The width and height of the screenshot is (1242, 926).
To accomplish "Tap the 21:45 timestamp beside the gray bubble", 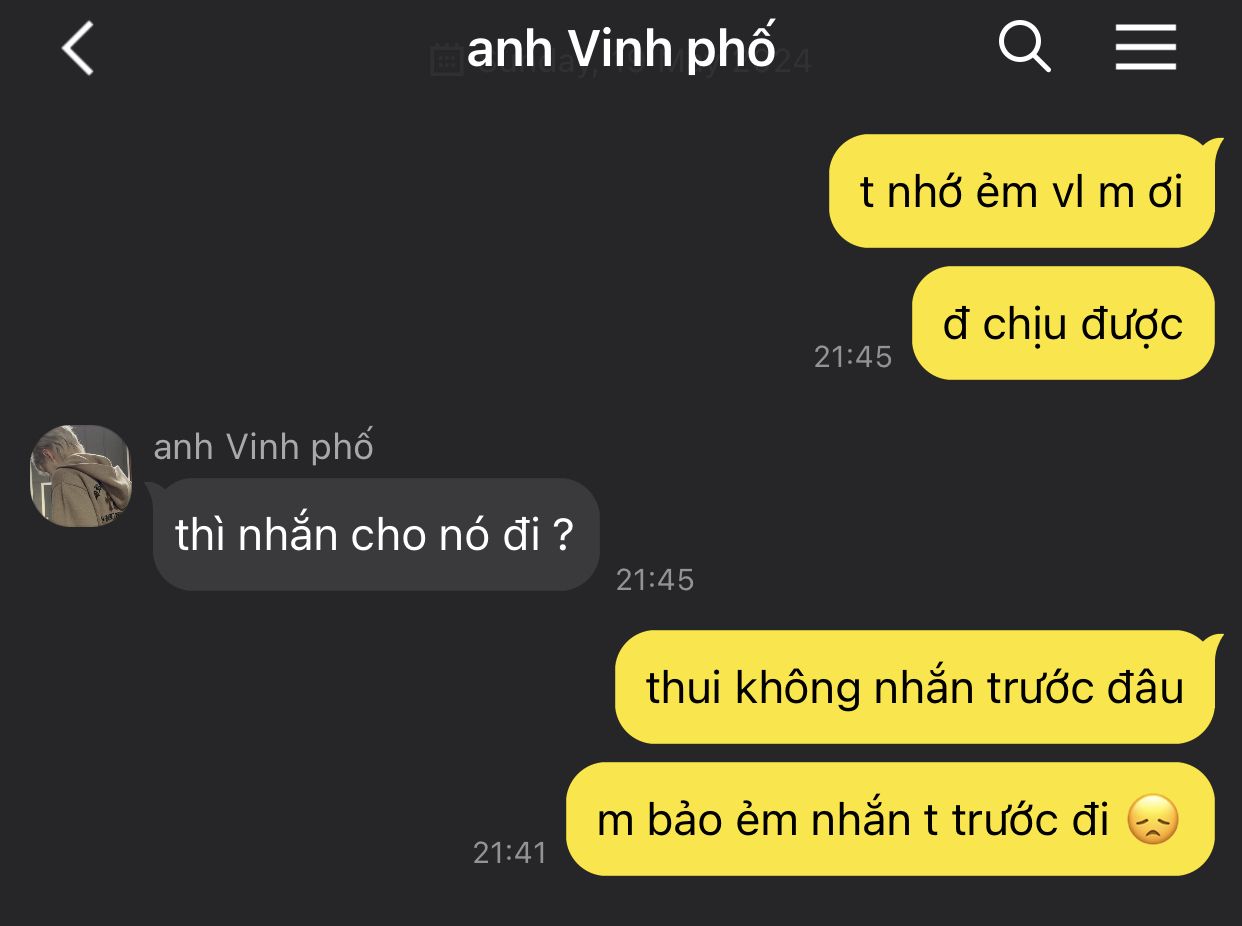I will [x=655, y=580].
